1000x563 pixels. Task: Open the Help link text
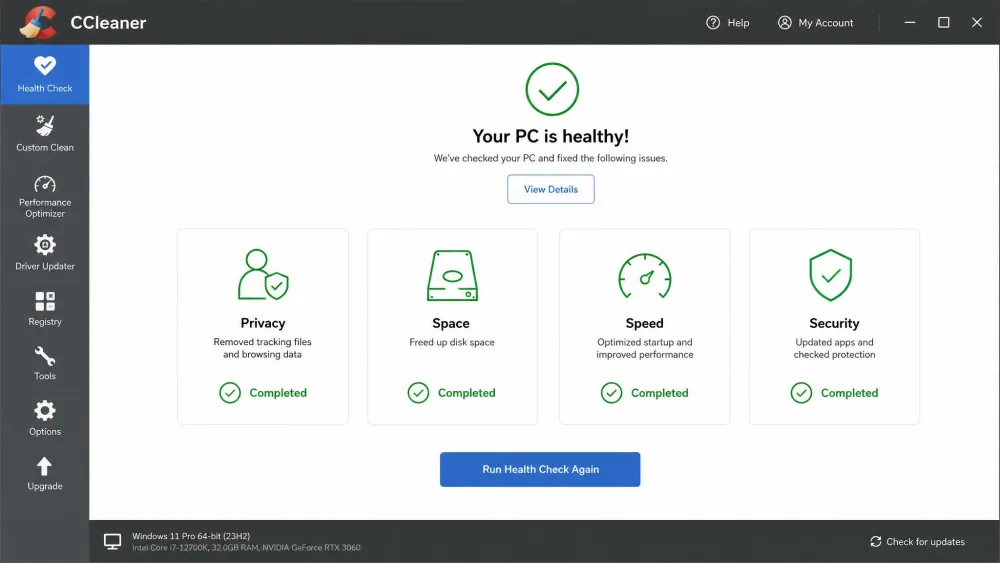[739, 23]
